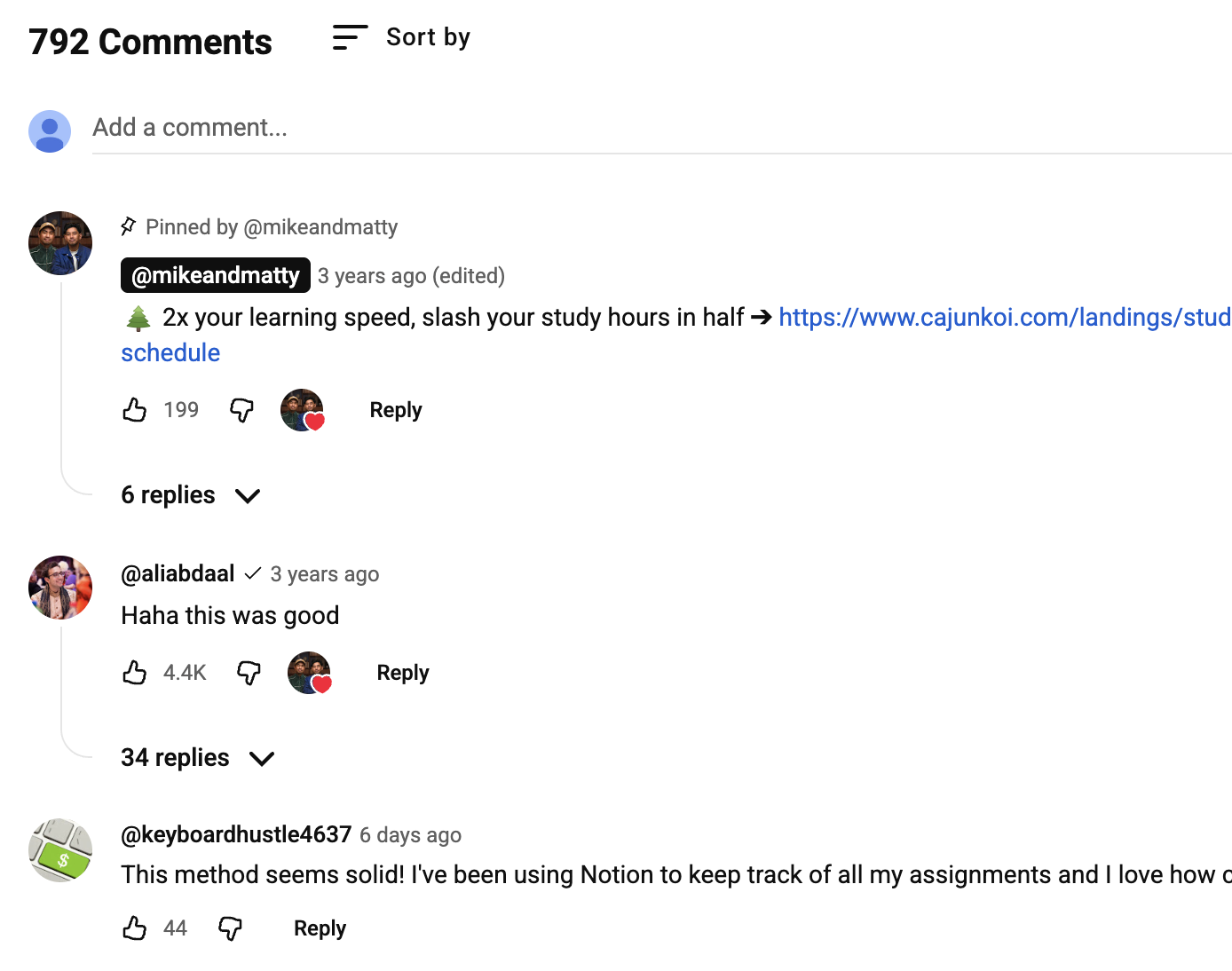Click the creator heart on @aliabdaal comment
The image size is (1232, 971).
click(x=310, y=673)
